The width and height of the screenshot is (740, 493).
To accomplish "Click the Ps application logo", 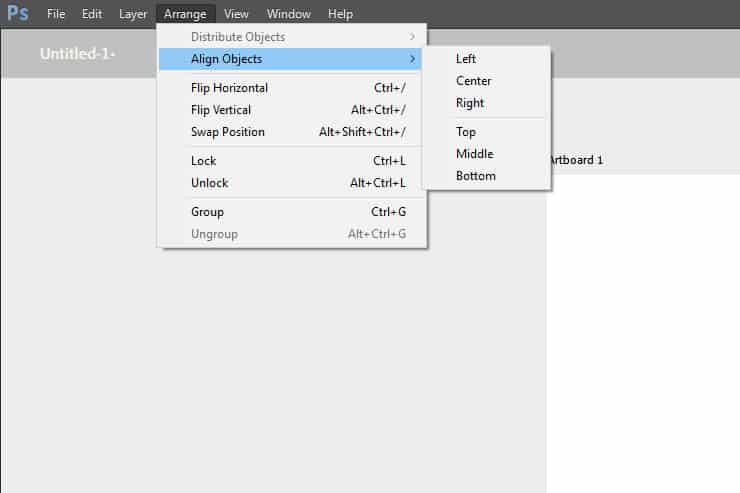I will pyautogui.click(x=18, y=13).
